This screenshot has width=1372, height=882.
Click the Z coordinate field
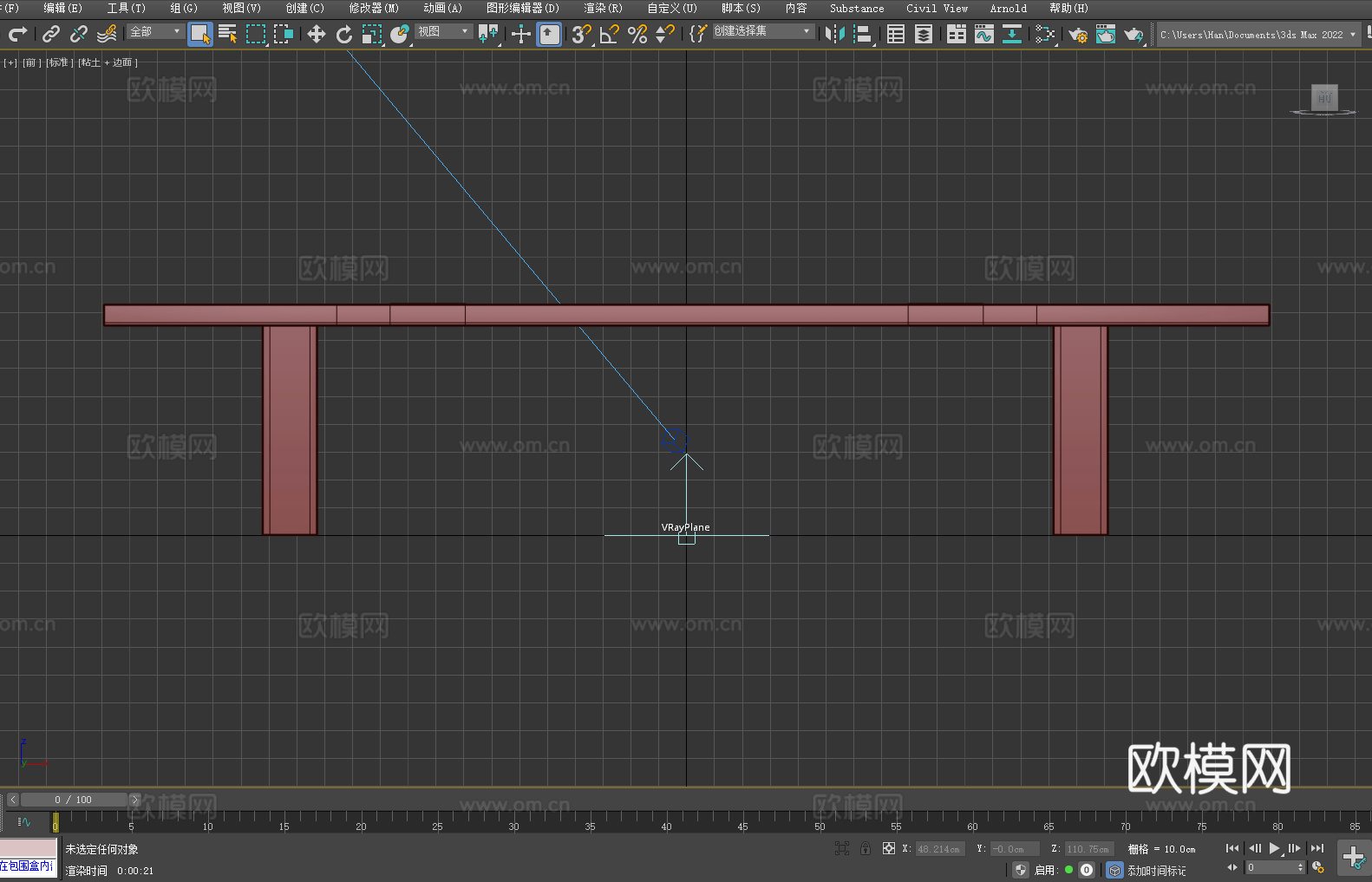[1088, 849]
